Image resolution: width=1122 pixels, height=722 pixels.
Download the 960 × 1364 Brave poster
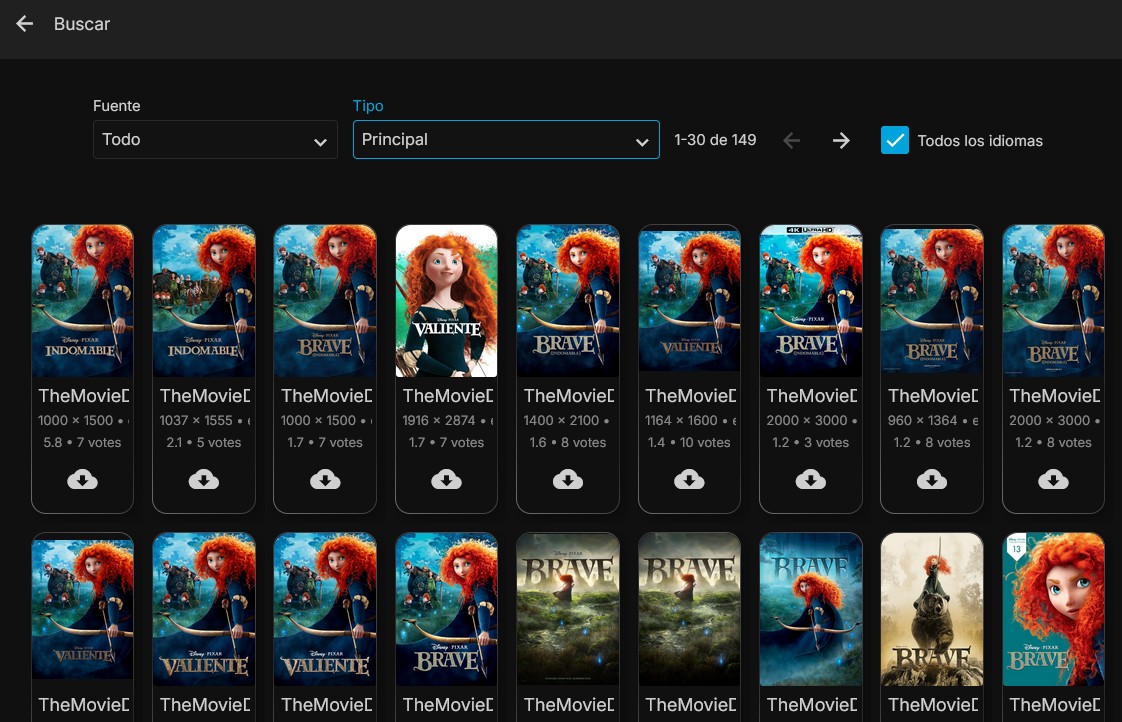932,481
